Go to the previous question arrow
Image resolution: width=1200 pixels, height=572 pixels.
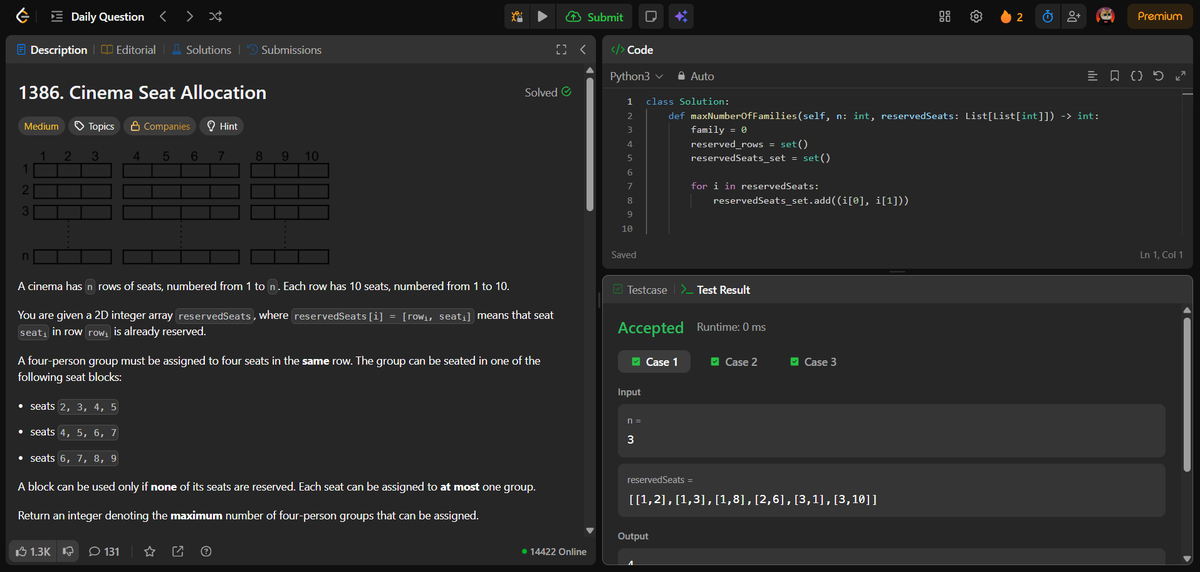point(165,17)
